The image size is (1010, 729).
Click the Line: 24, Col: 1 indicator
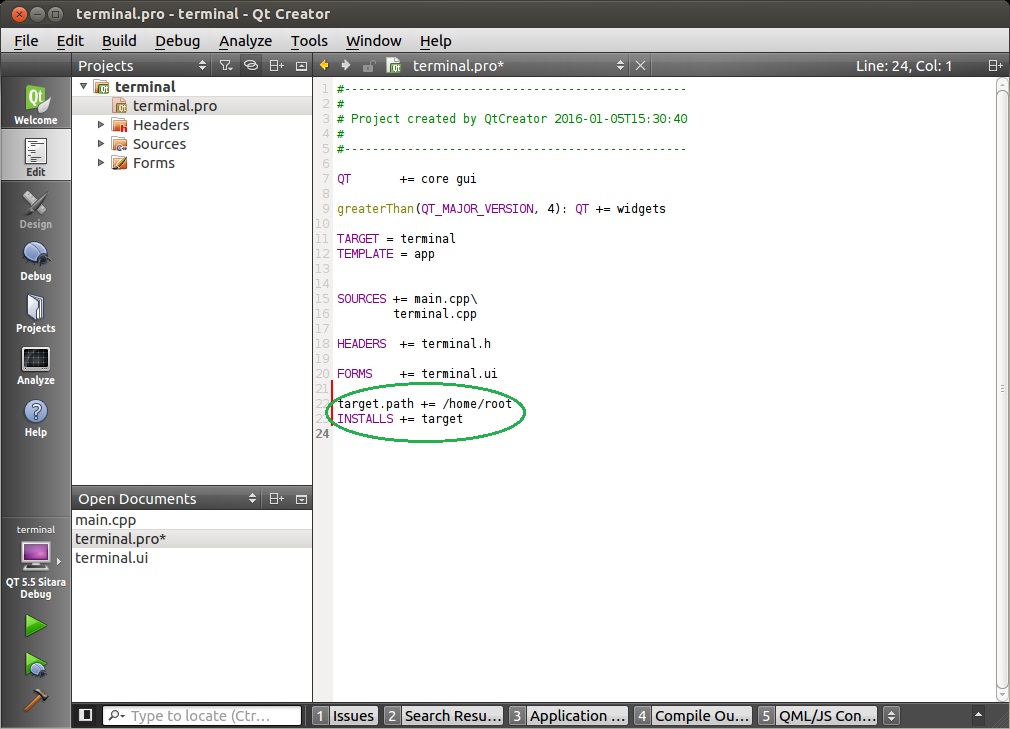pyautogui.click(x=903, y=66)
